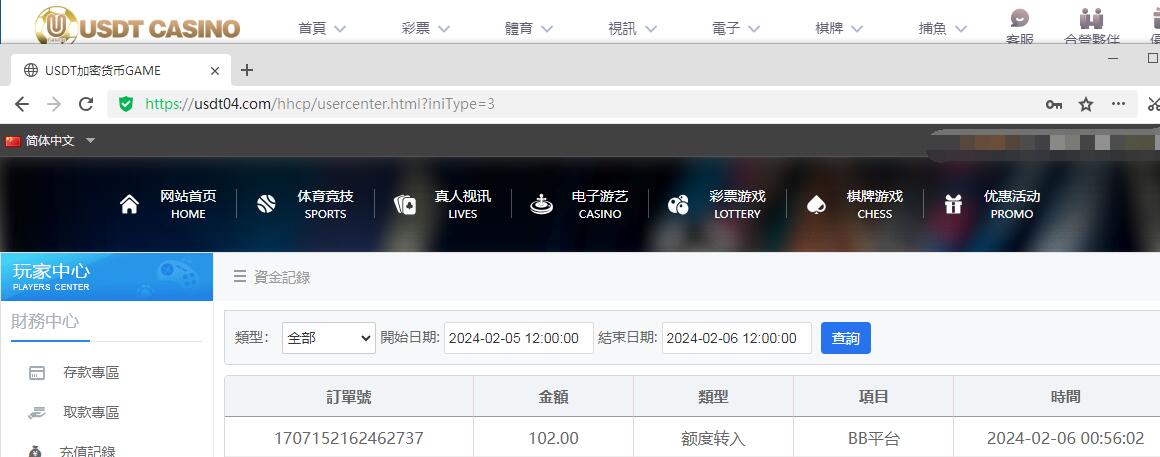Open 彩票游戏 LOTTERY section
The image size is (1160, 457).
(737, 205)
